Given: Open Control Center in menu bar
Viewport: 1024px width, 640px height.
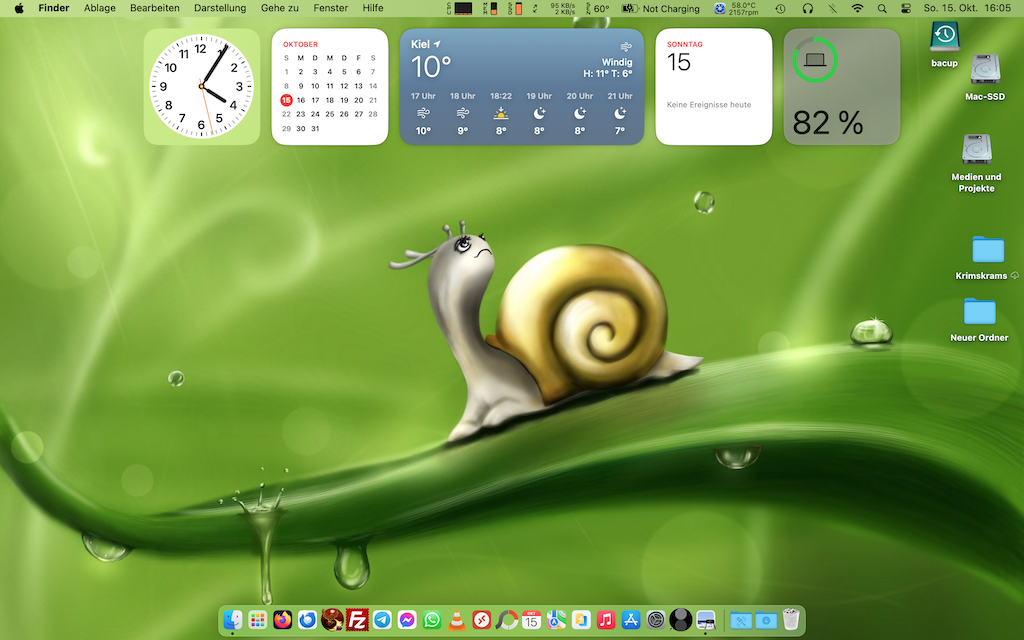Looking at the screenshot, I should point(906,8).
